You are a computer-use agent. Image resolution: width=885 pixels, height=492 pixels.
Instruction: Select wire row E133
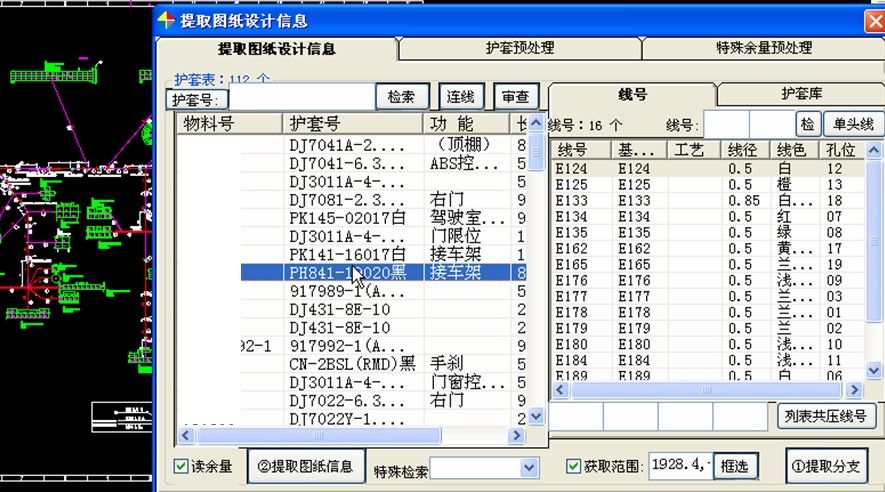707,201
